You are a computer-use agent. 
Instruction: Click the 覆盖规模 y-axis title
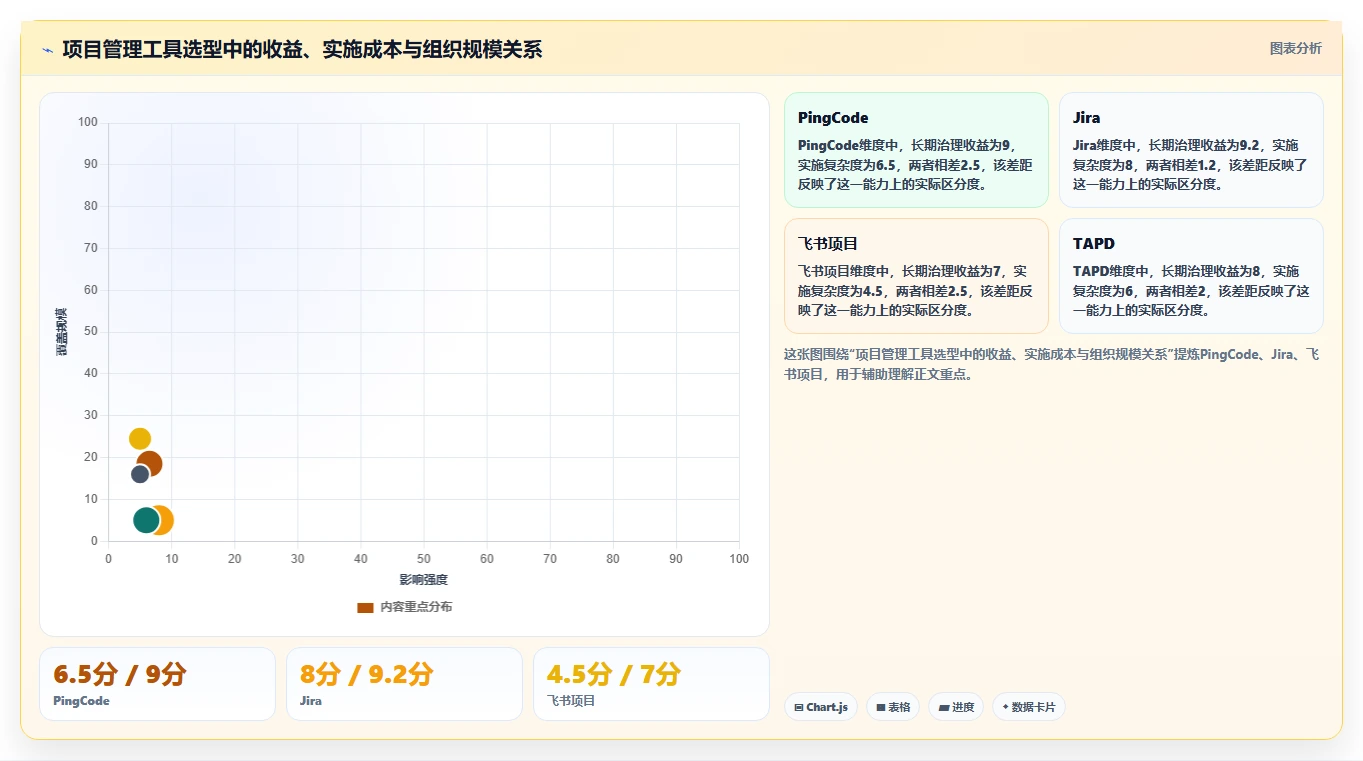point(61,332)
